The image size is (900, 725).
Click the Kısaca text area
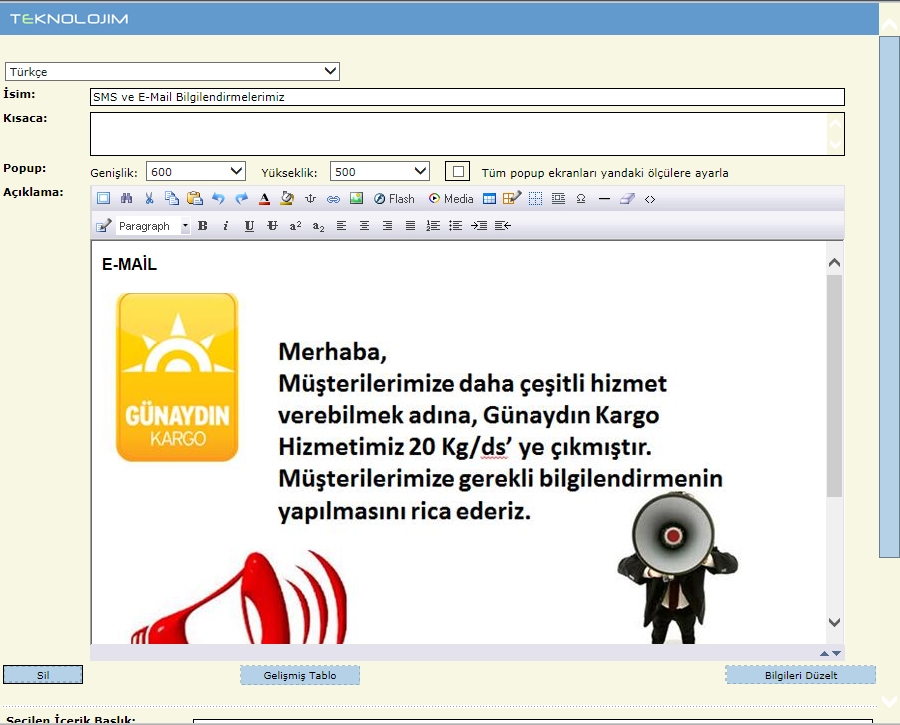467,134
